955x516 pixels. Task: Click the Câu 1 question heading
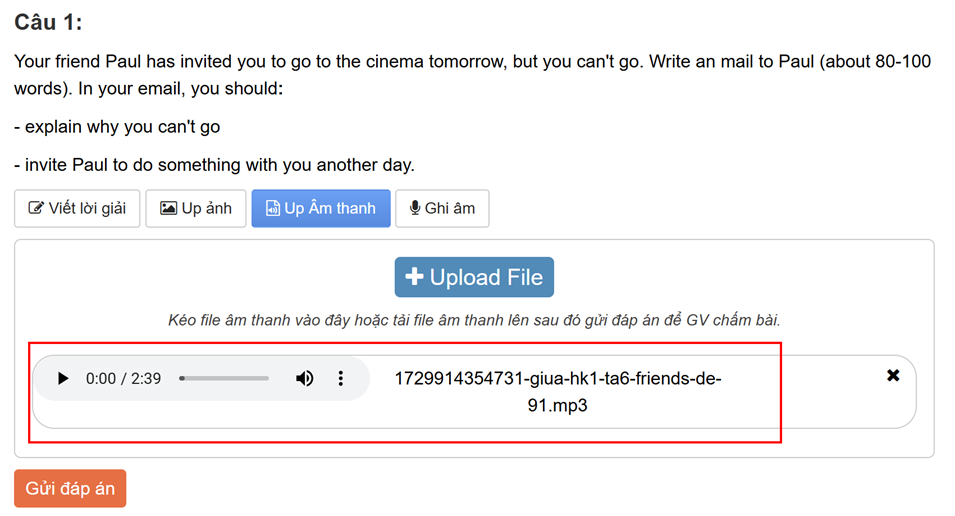pos(49,23)
